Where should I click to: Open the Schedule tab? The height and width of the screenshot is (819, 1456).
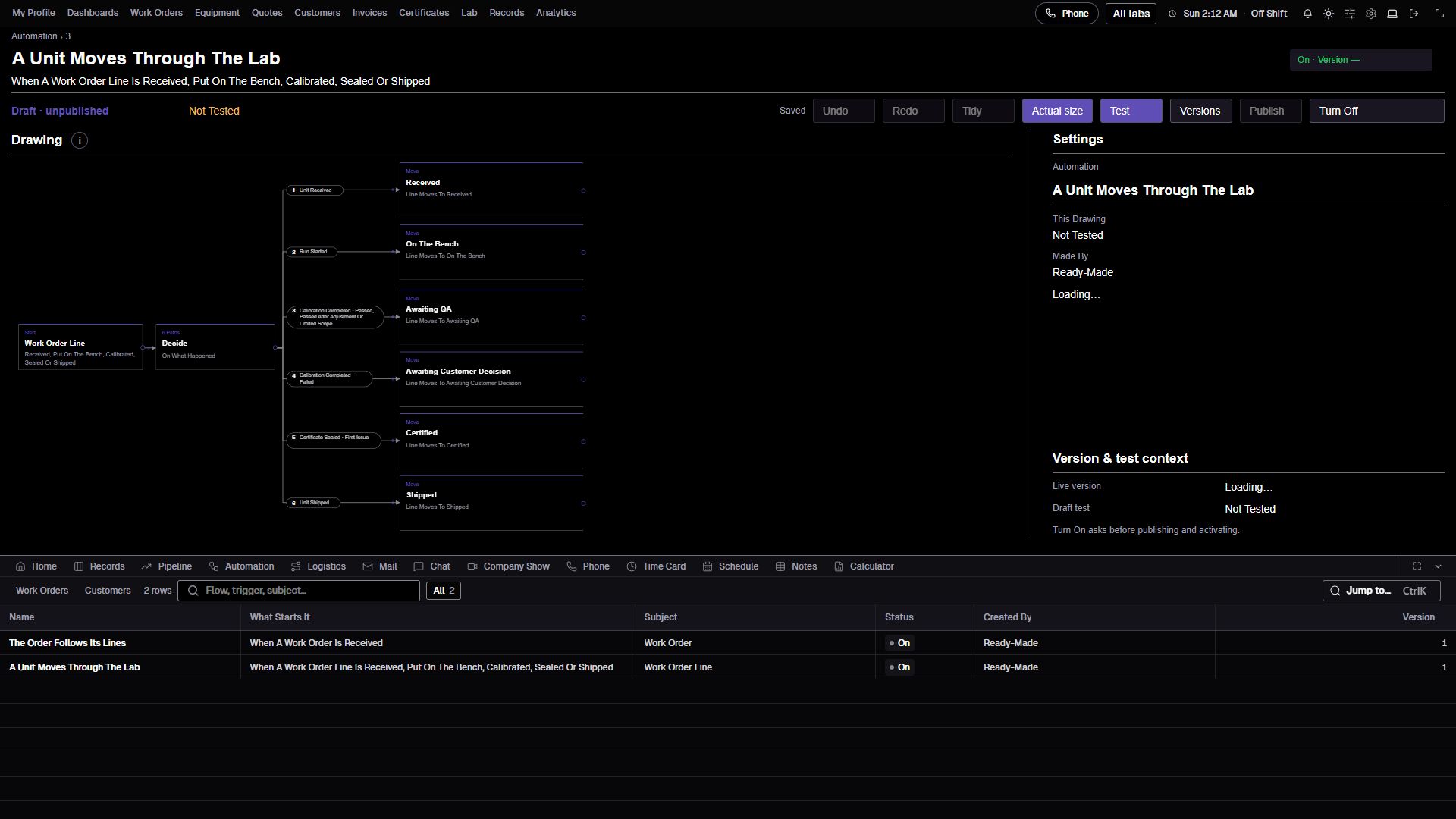click(x=730, y=566)
